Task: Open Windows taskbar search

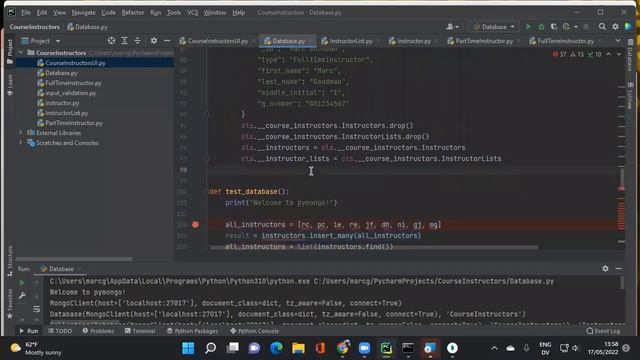Action: [210, 348]
